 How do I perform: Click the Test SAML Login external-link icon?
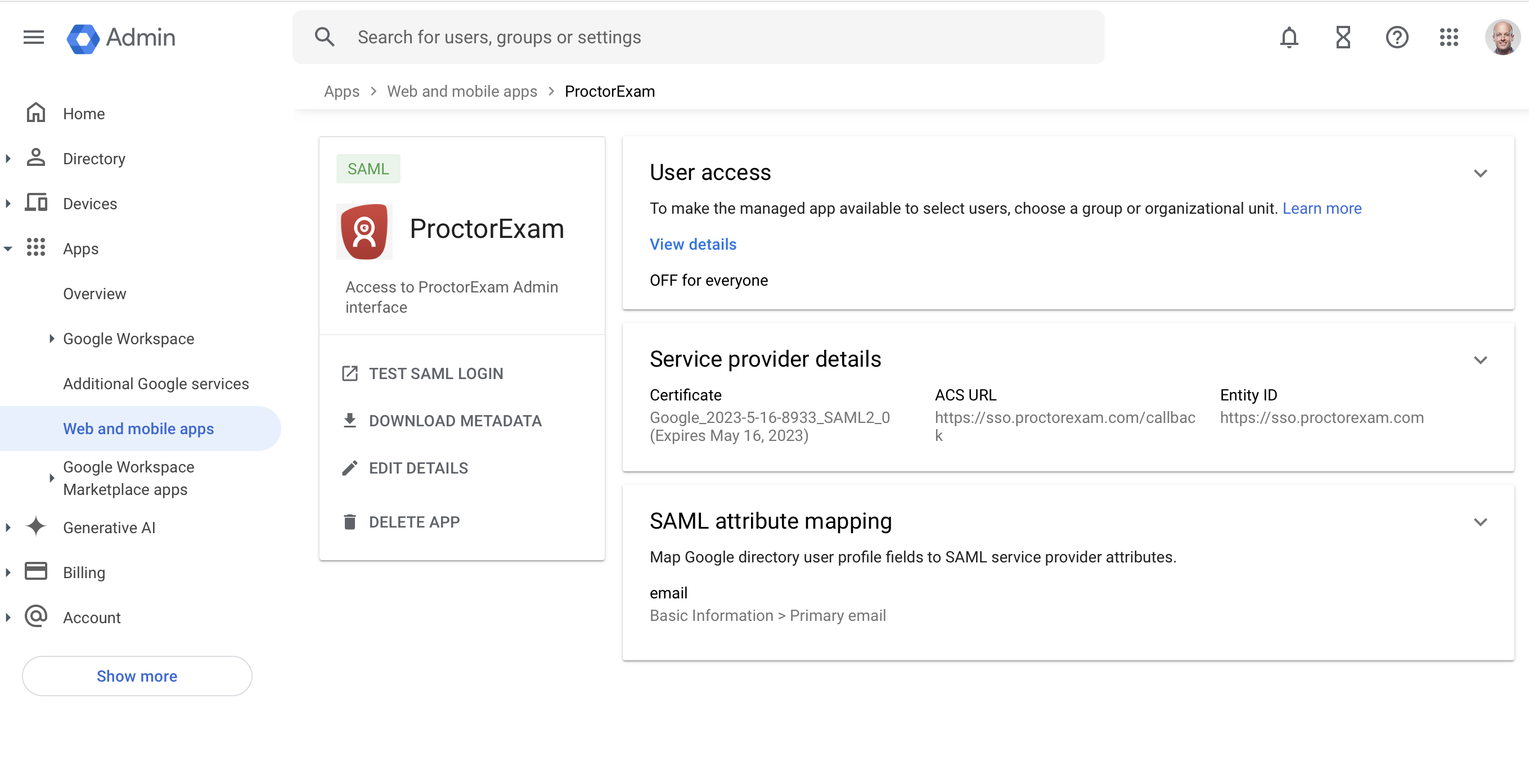349,373
